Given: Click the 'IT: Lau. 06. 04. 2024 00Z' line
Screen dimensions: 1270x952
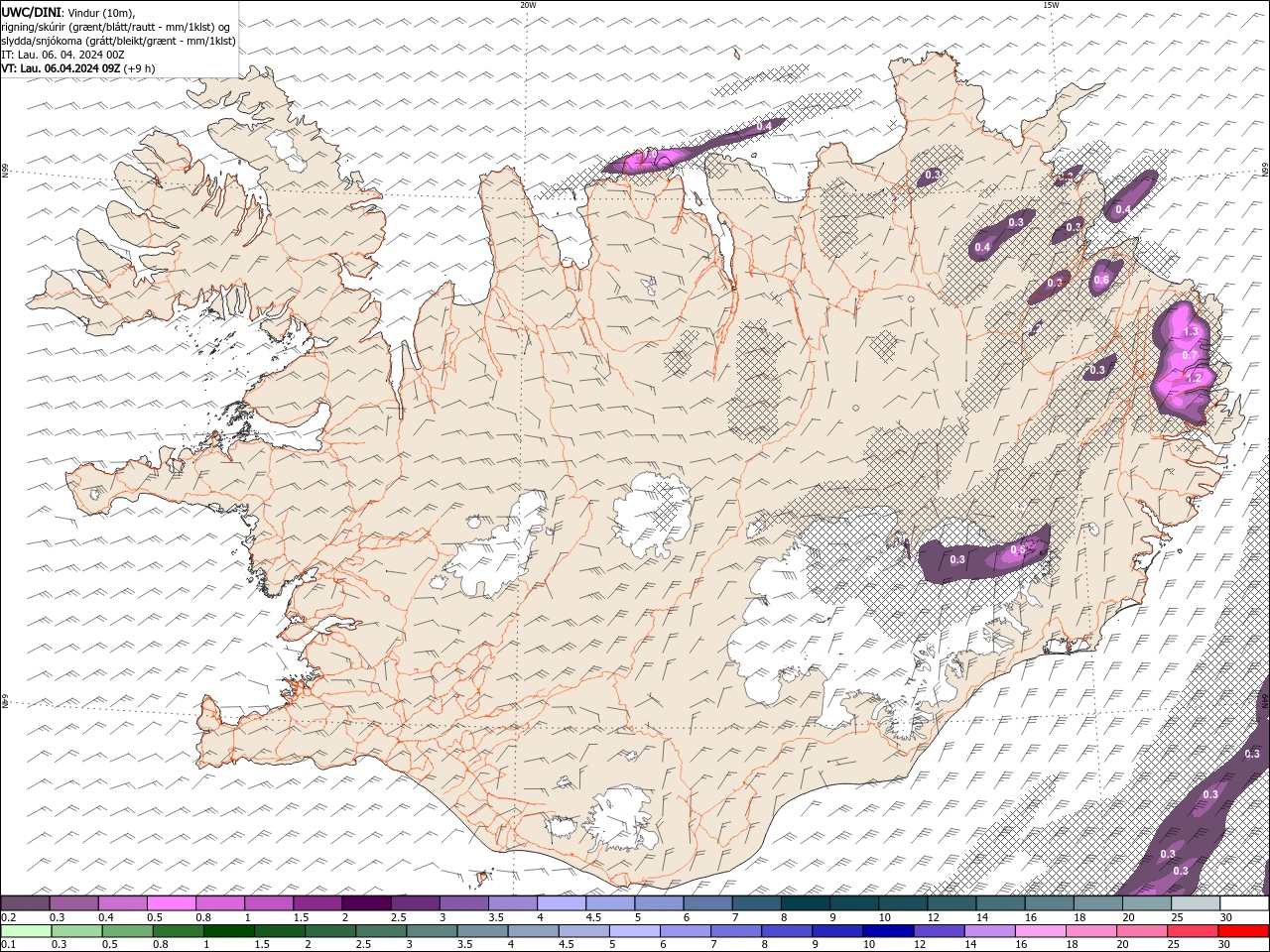Looking at the screenshot, I should click(x=63, y=55).
